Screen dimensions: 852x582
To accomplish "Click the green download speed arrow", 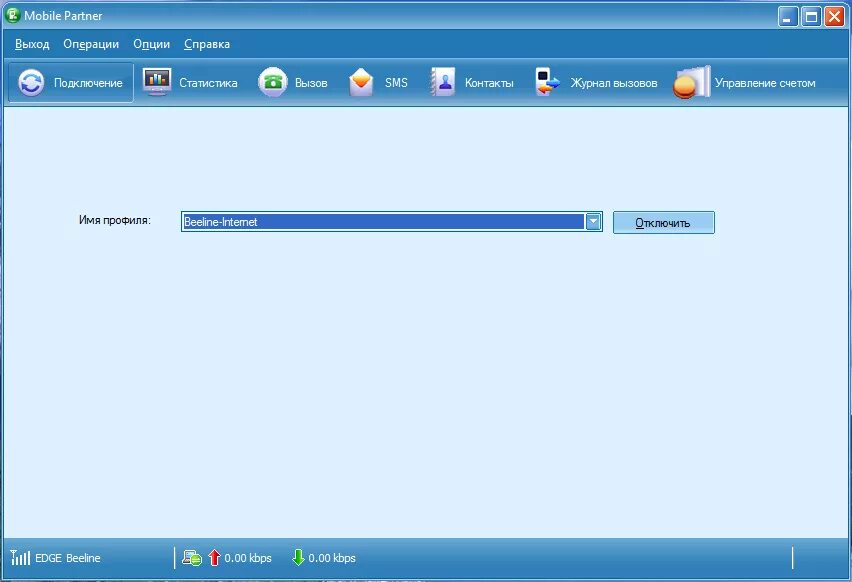I will pos(298,558).
